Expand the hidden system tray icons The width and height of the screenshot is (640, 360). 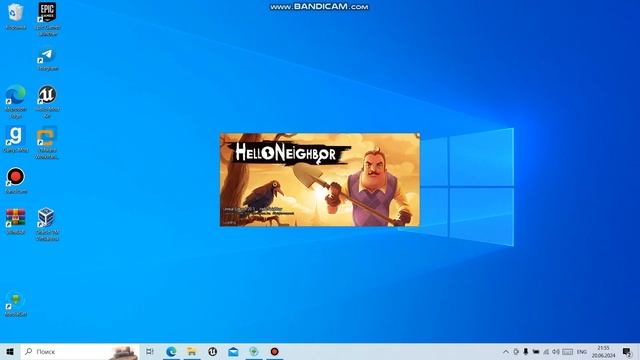pyautogui.click(x=506, y=351)
